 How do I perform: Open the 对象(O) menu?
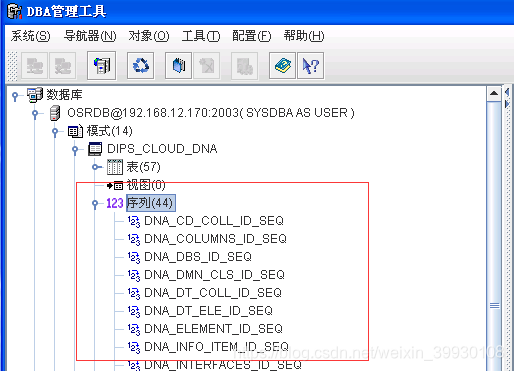(149, 36)
